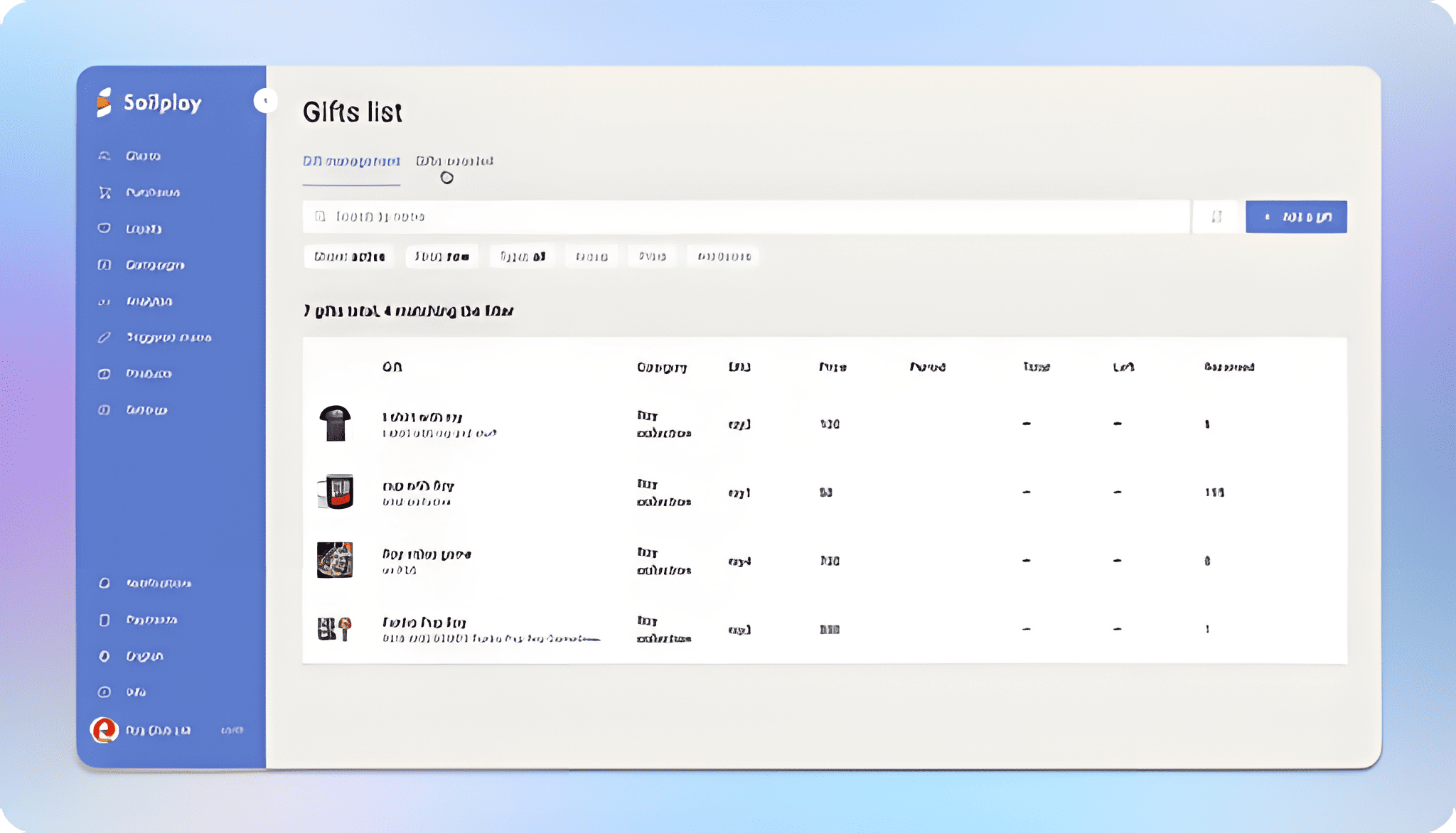
Task: Click the shopping cart icon in sidebar
Action: point(105,193)
